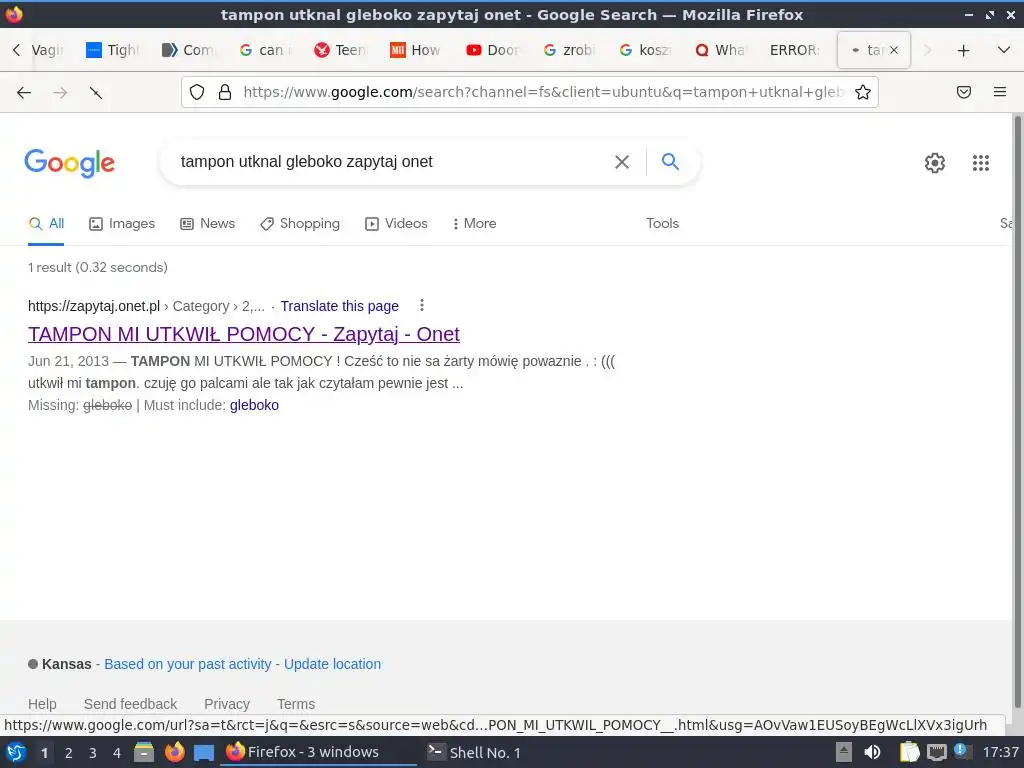This screenshot has width=1024, height=768.
Task: Click the Must include gleboko link
Action: pyautogui.click(x=254, y=405)
